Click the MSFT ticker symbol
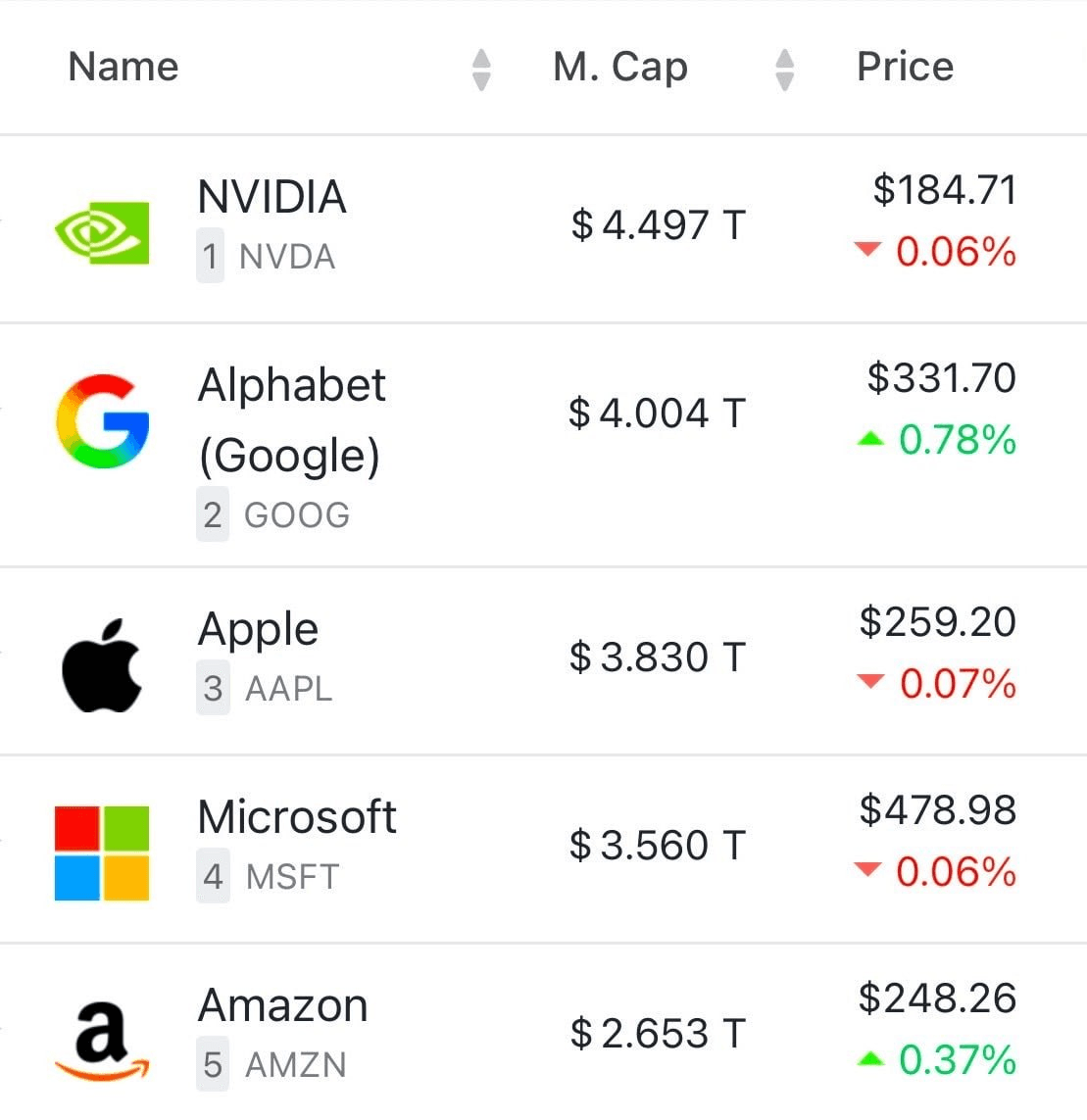This screenshot has width=1087, height=1120. 292,876
